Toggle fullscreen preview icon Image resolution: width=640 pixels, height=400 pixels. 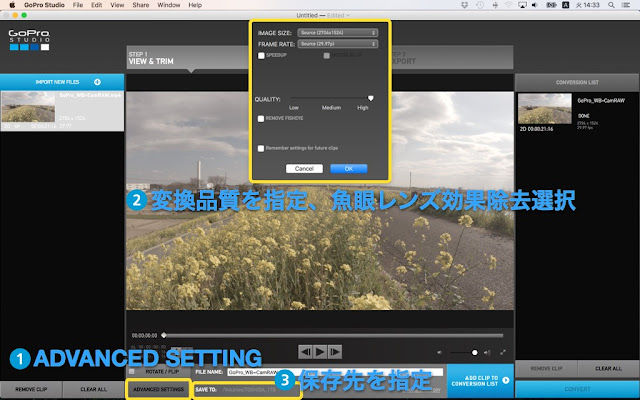click(x=503, y=352)
